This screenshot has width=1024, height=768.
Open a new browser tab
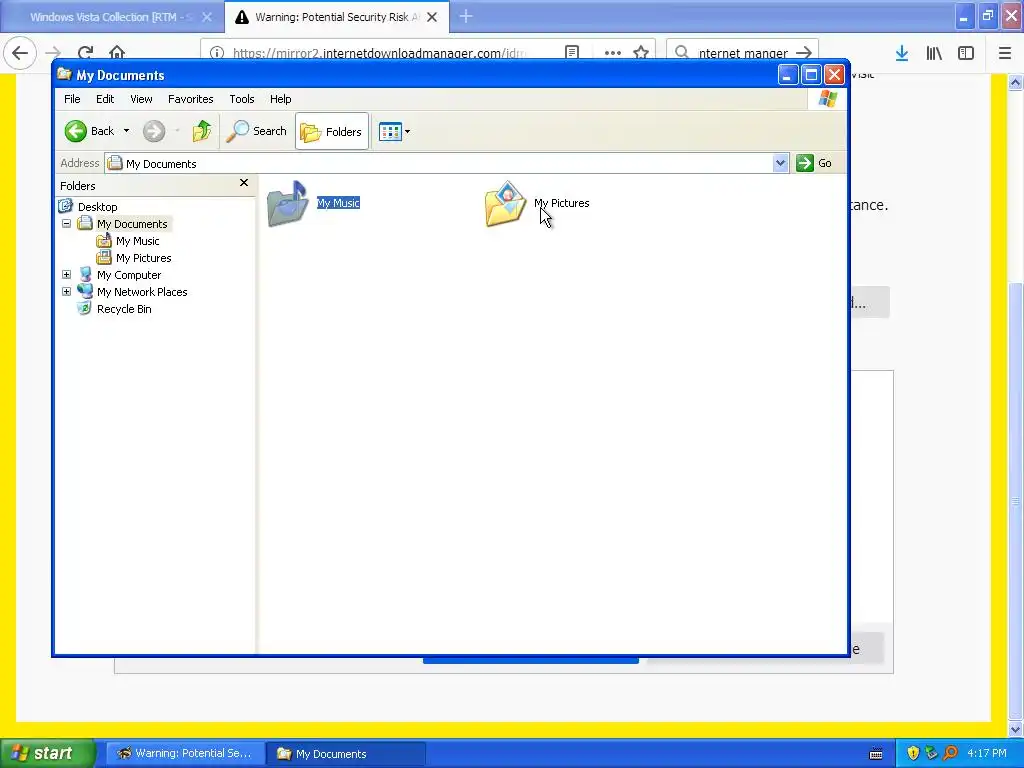pos(466,16)
